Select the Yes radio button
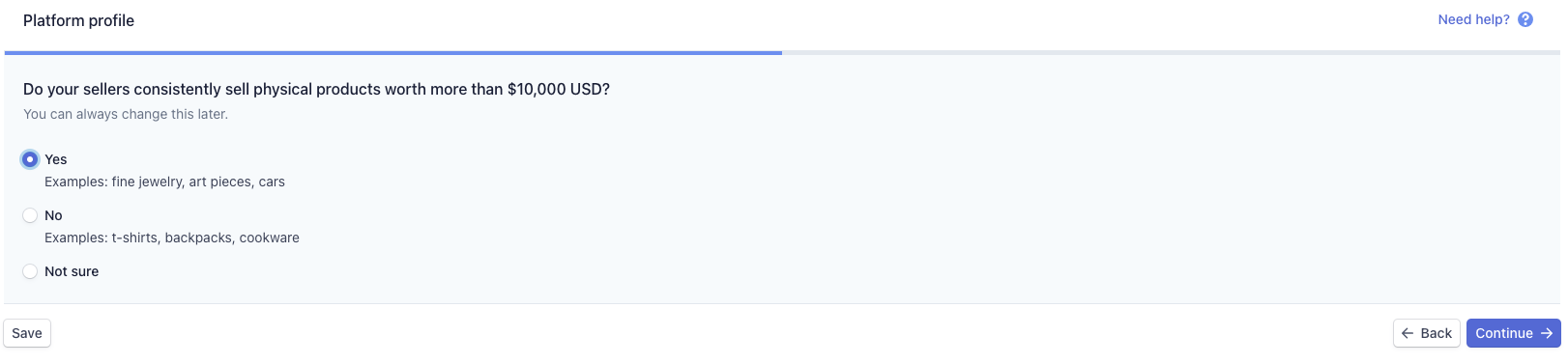This screenshot has width=1568, height=364. pos(30,159)
